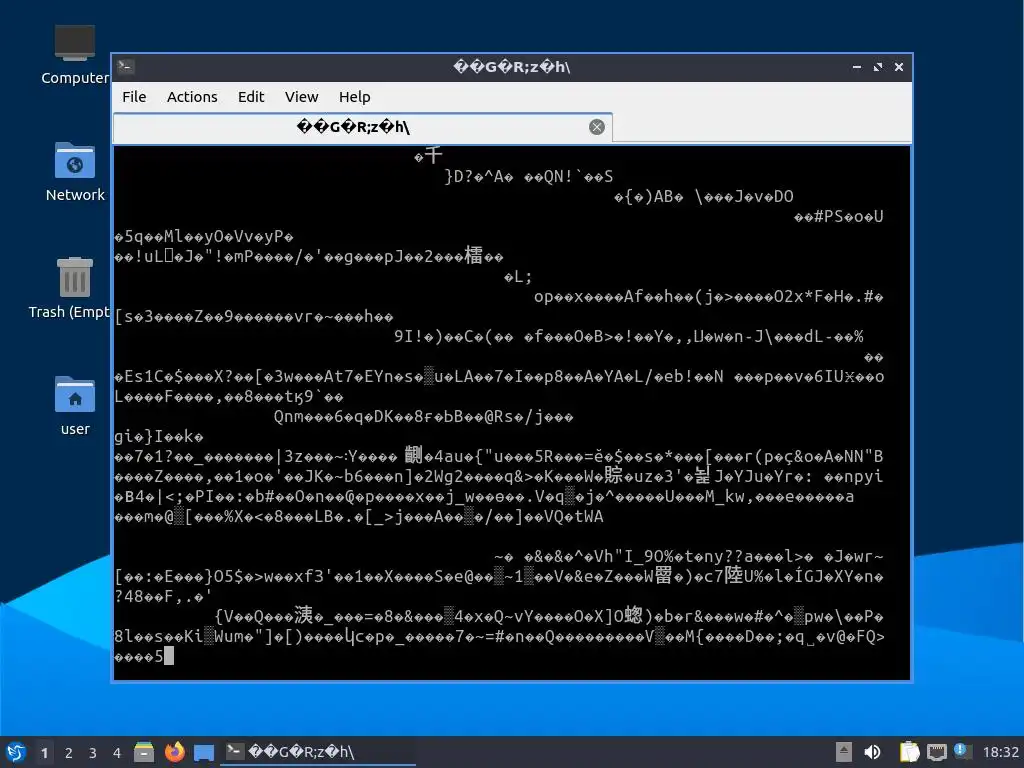Open the View menu
1024x768 pixels.
(301, 97)
